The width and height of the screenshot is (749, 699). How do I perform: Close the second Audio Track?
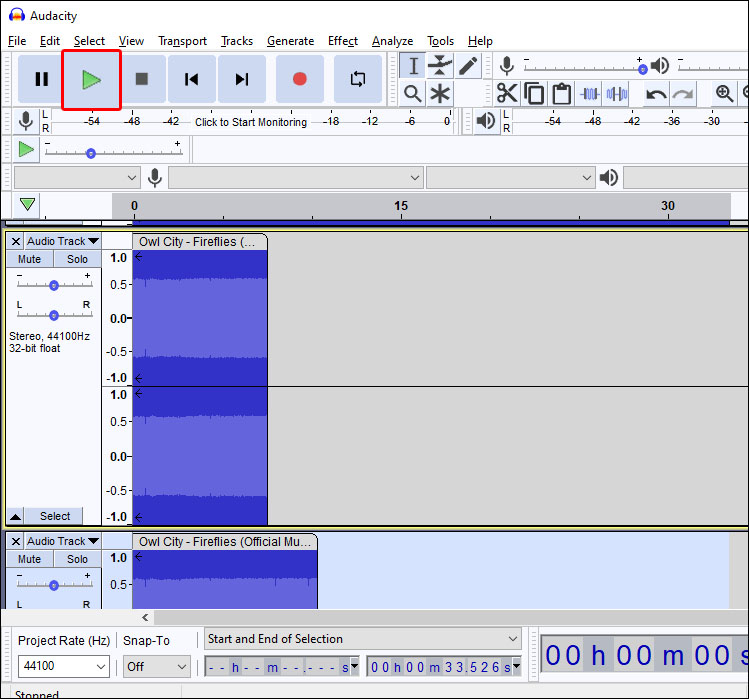tap(16, 541)
